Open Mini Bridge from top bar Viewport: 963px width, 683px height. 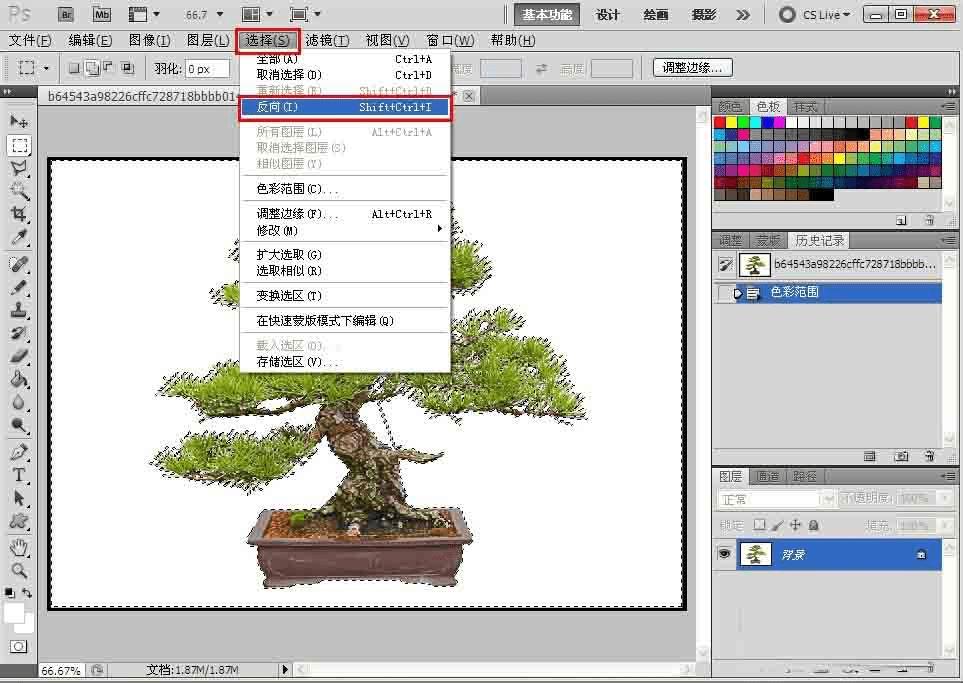pyautogui.click(x=101, y=14)
